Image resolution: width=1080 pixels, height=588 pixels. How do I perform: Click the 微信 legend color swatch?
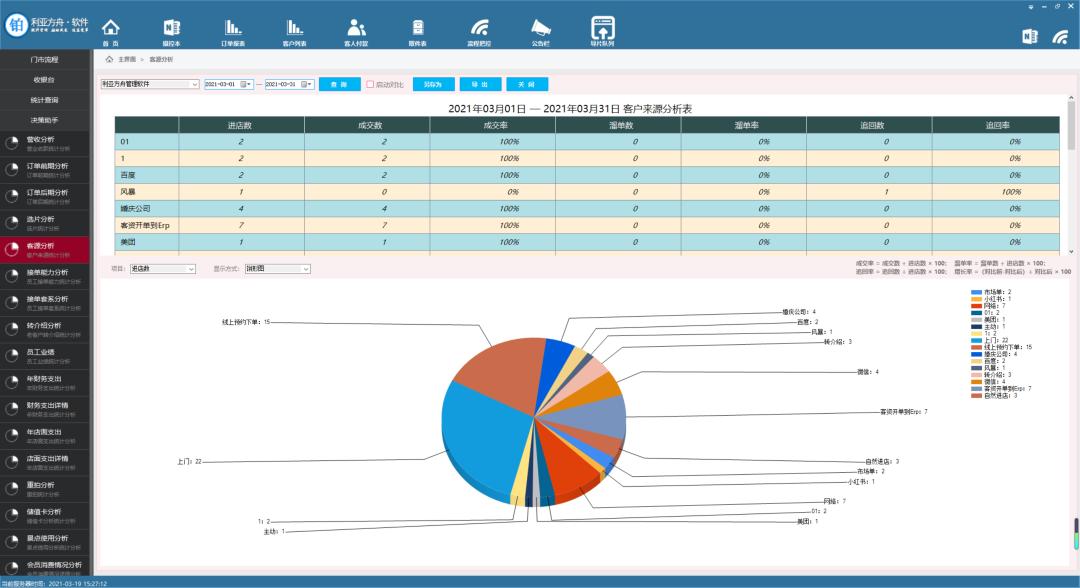click(976, 381)
